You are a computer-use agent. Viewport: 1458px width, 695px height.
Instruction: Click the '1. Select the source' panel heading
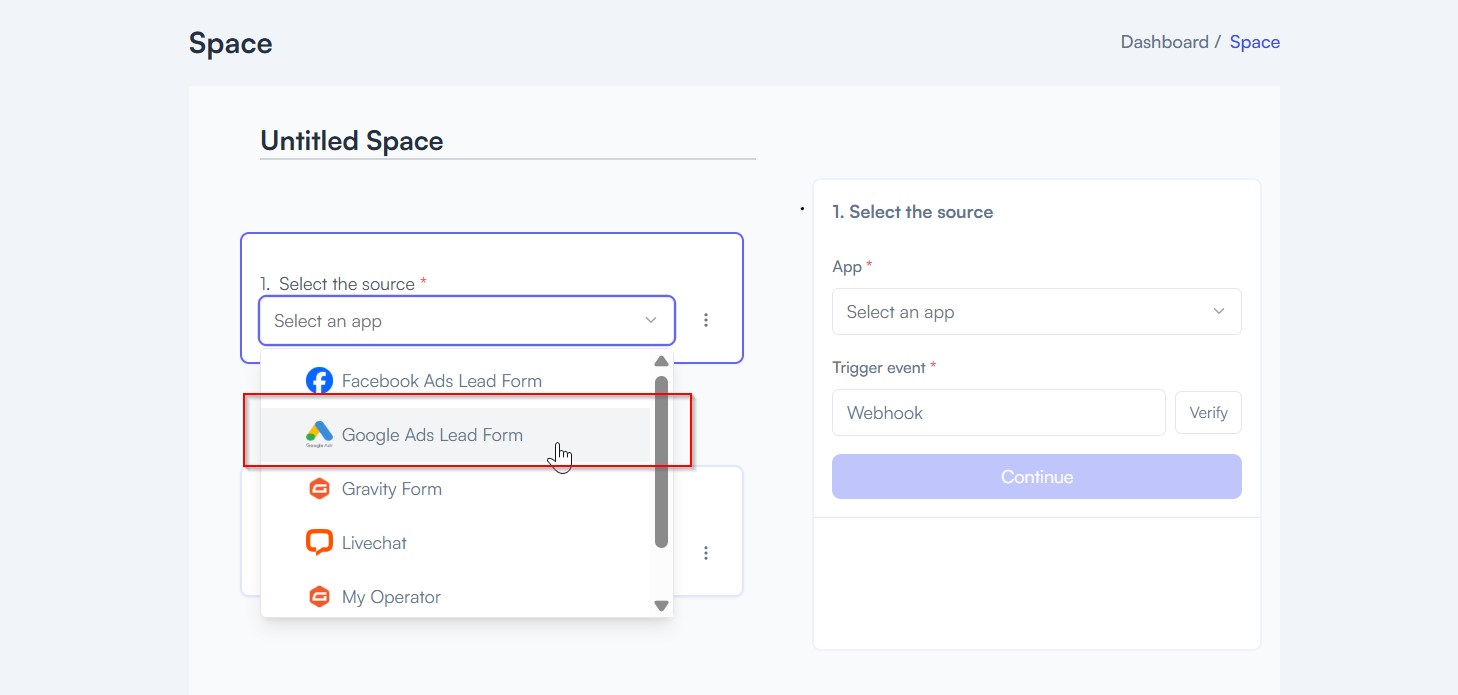913,212
